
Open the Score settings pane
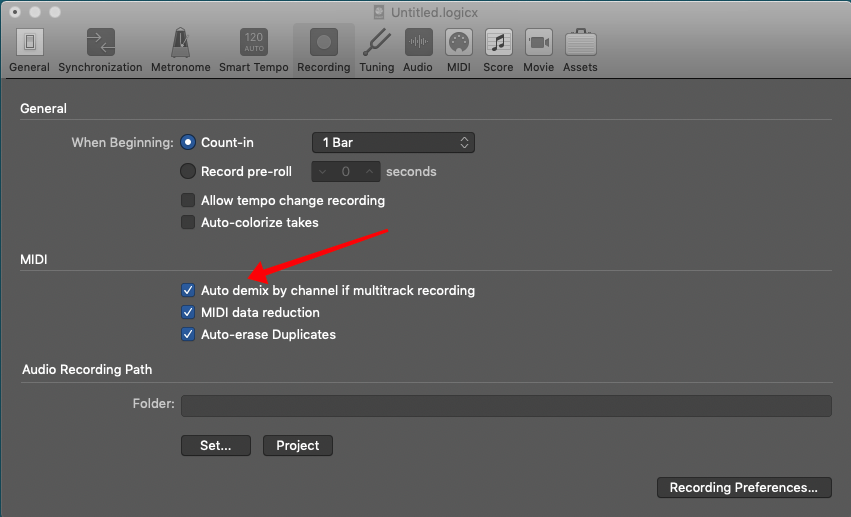pos(498,50)
